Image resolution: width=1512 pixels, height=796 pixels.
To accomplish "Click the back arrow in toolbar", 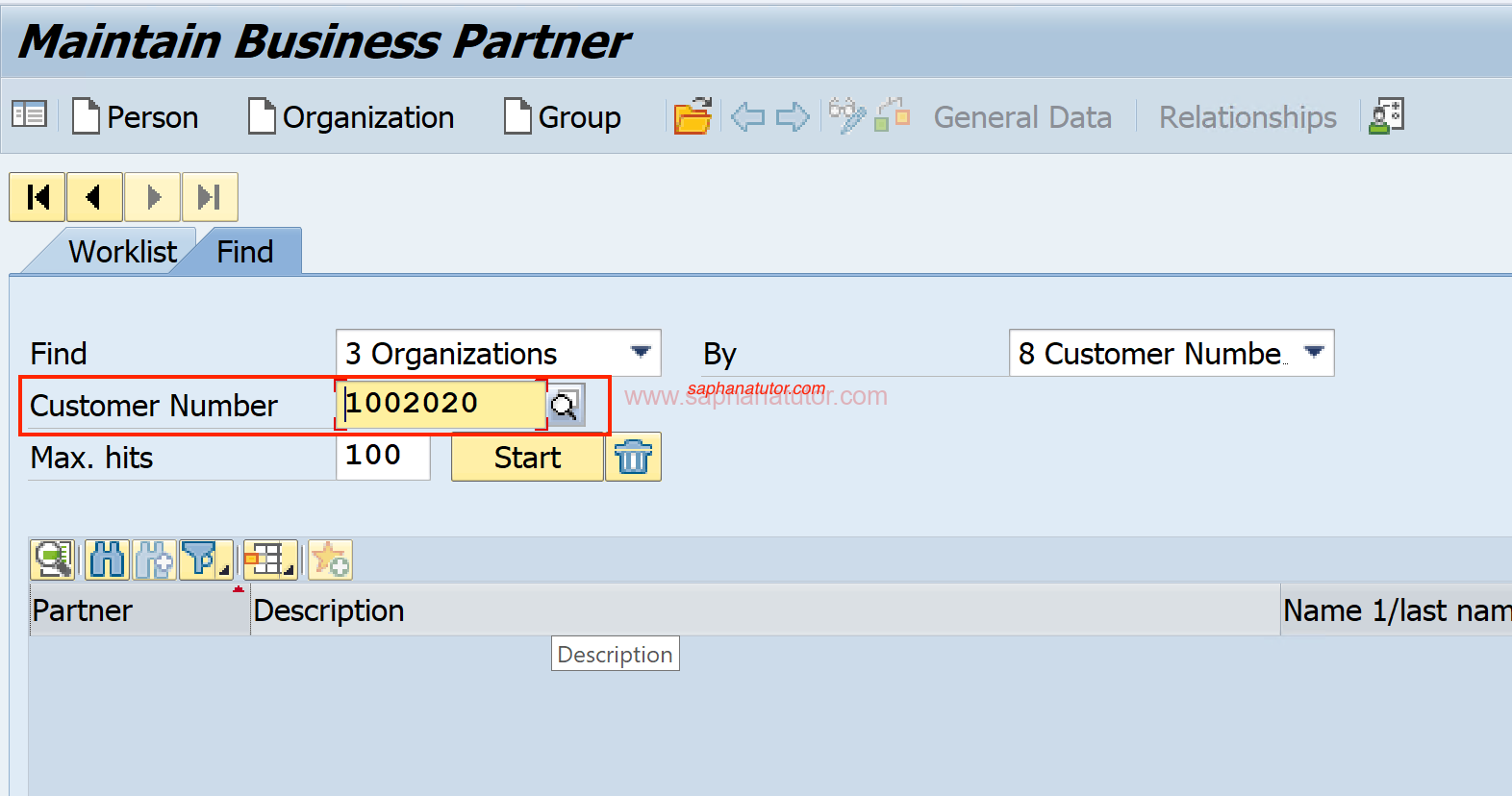I will point(747,117).
